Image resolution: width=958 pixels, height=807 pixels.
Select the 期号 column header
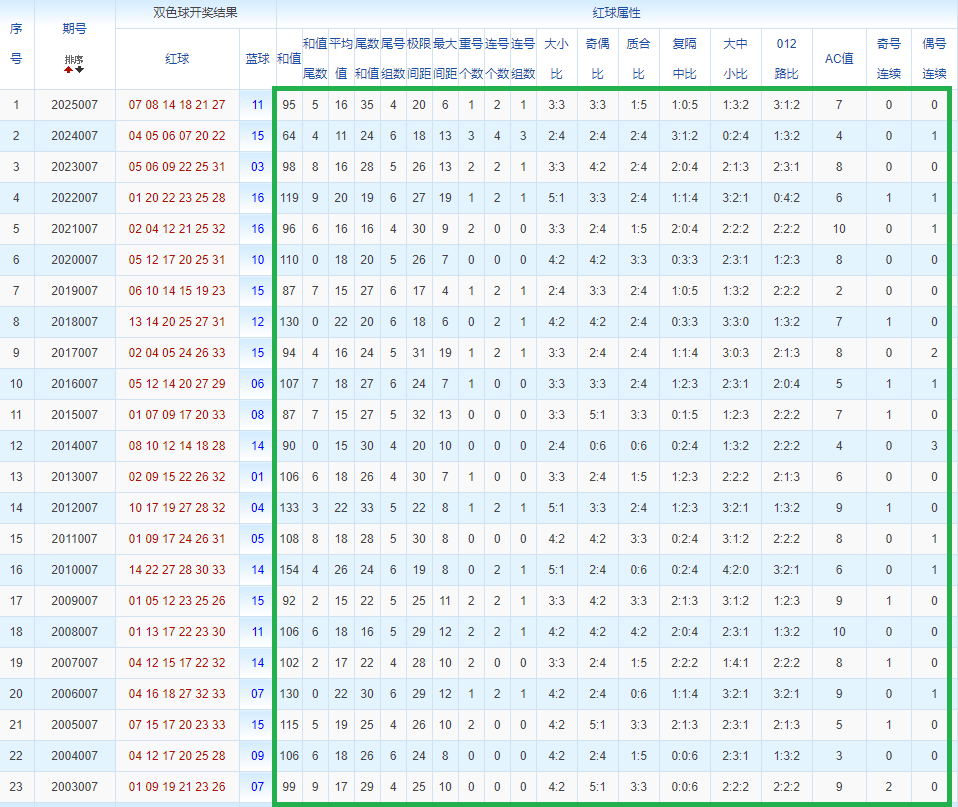click(74, 29)
